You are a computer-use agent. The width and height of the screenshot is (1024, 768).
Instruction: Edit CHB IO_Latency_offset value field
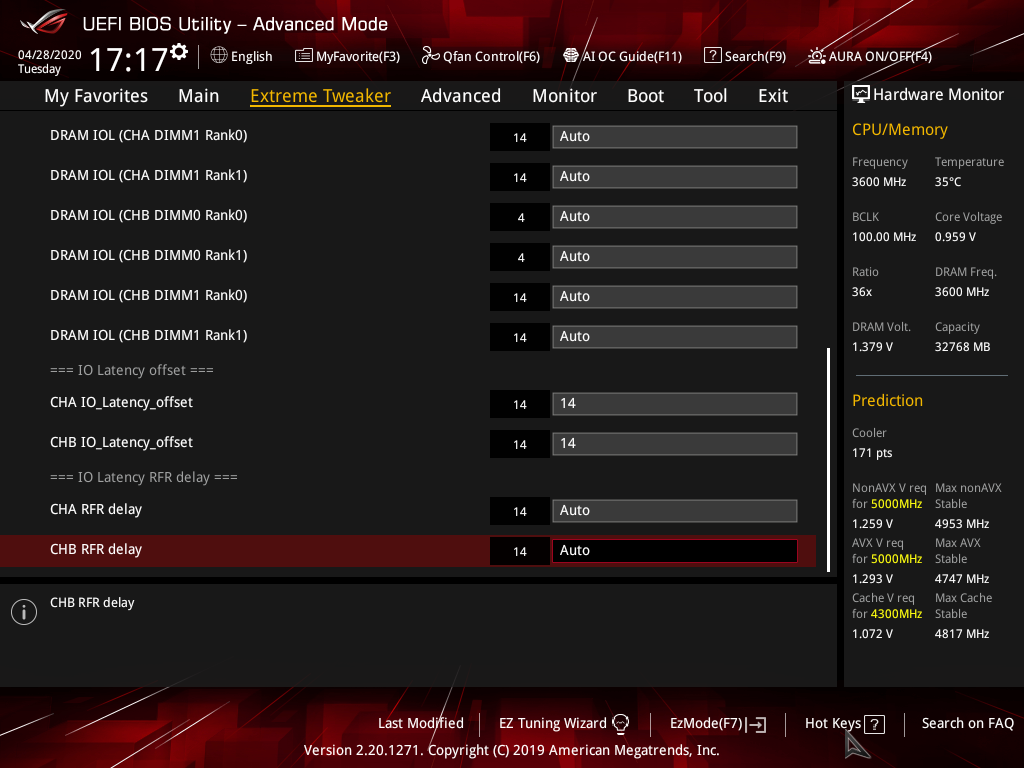[x=675, y=444]
